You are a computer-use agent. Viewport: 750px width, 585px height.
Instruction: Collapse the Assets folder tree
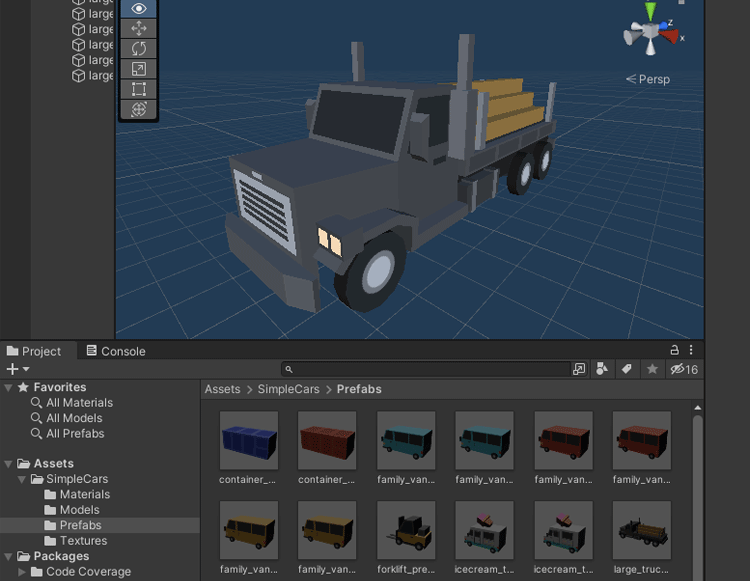pyautogui.click(x=9, y=464)
